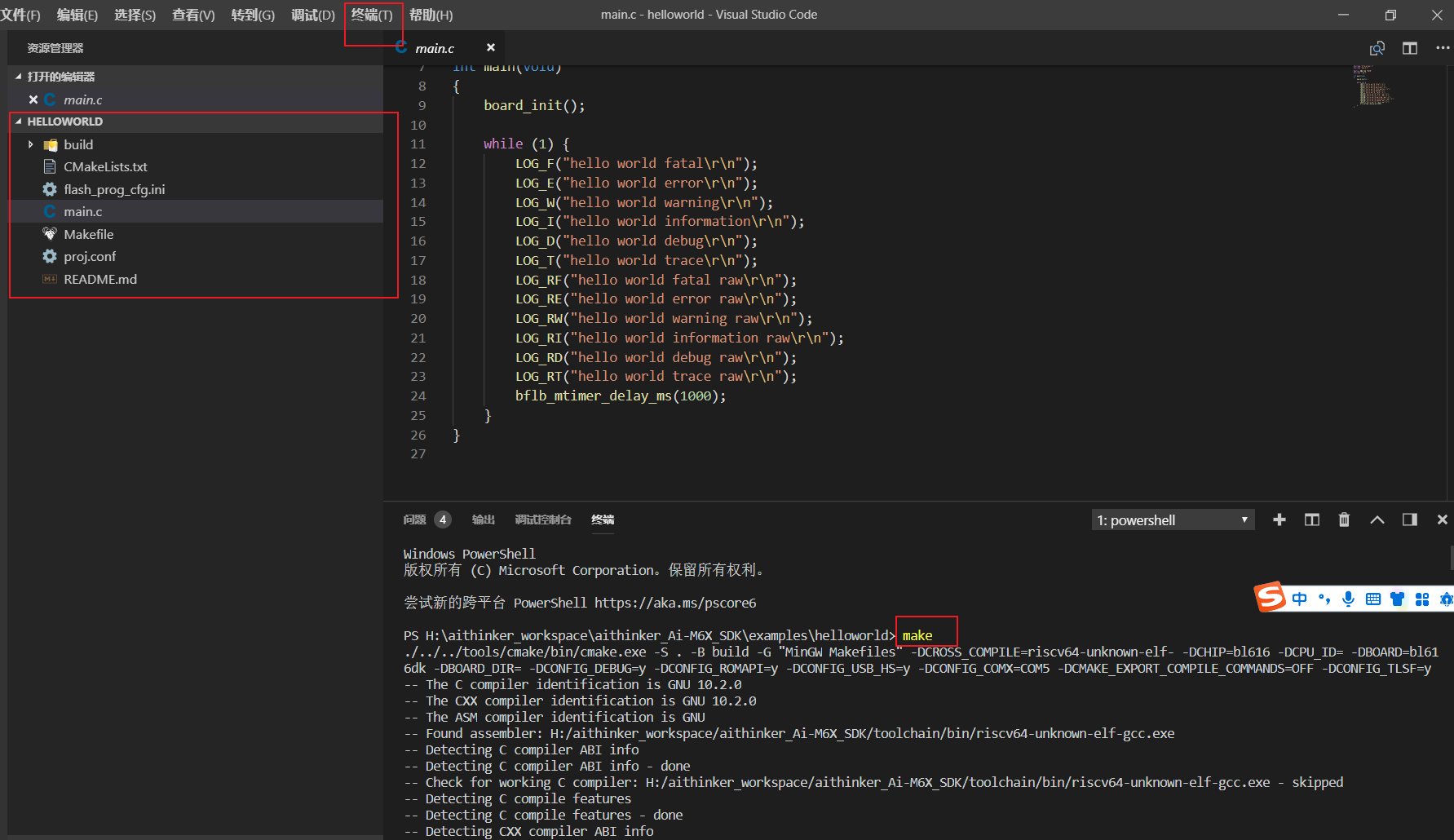Switch to the 终端 panel tab
1454x840 pixels.
point(603,519)
